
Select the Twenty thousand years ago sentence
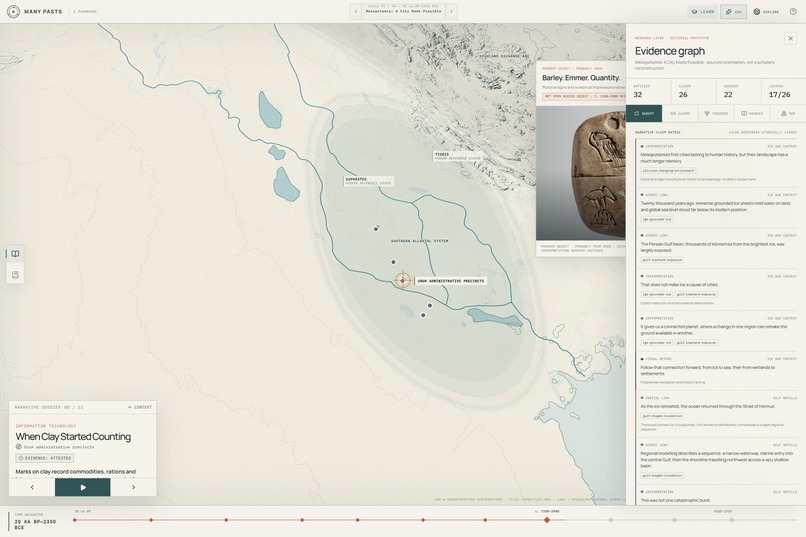point(718,207)
